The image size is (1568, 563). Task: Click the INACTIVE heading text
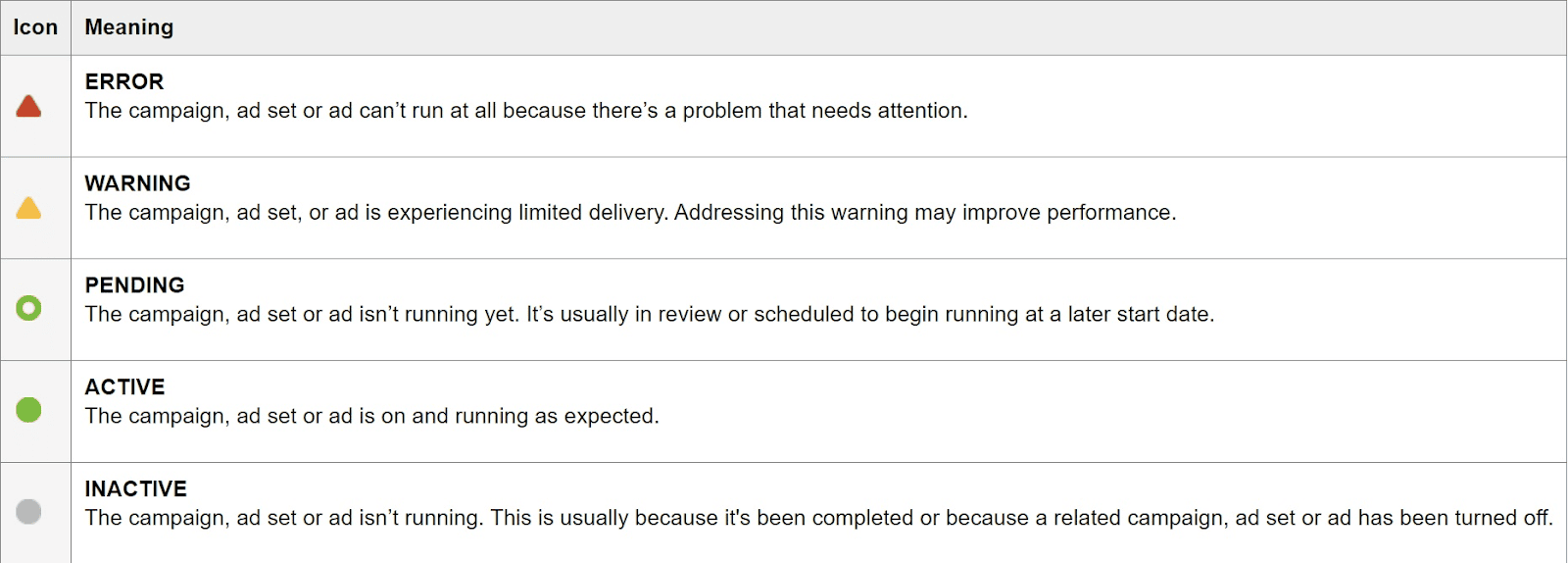click(136, 489)
